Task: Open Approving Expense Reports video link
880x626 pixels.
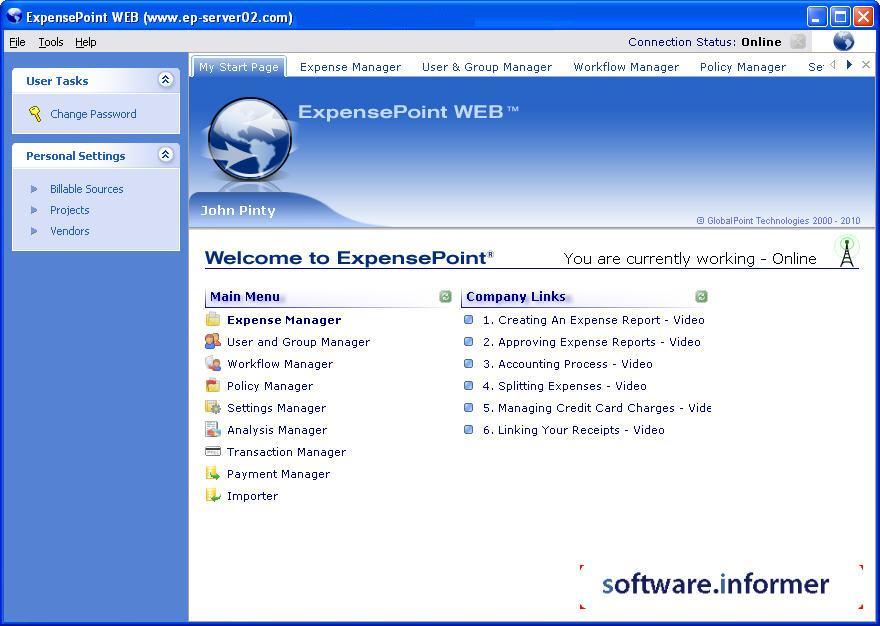Action: coord(592,342)
